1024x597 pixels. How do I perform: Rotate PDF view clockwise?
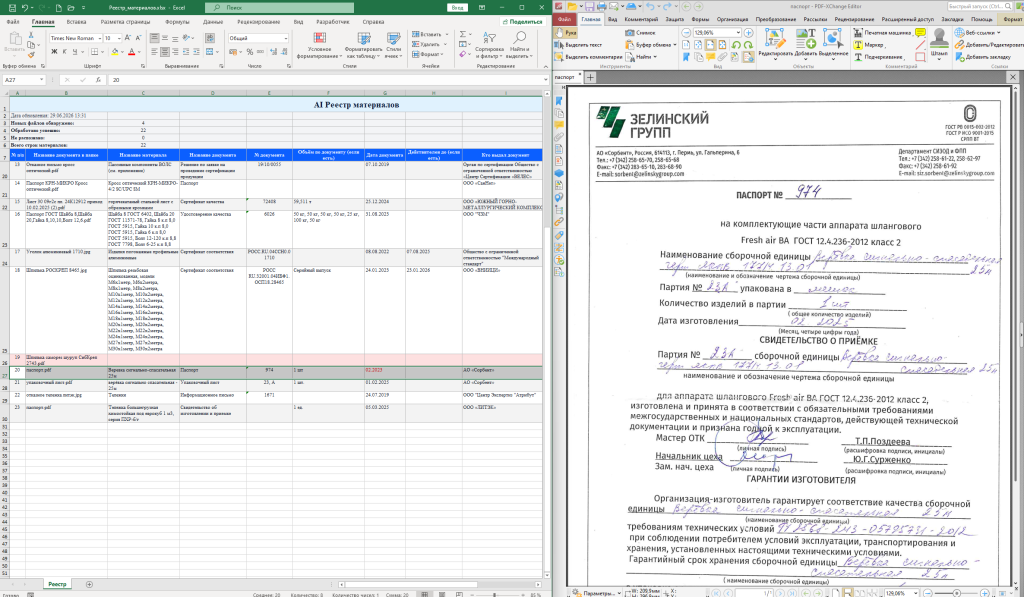click(748, 45)
